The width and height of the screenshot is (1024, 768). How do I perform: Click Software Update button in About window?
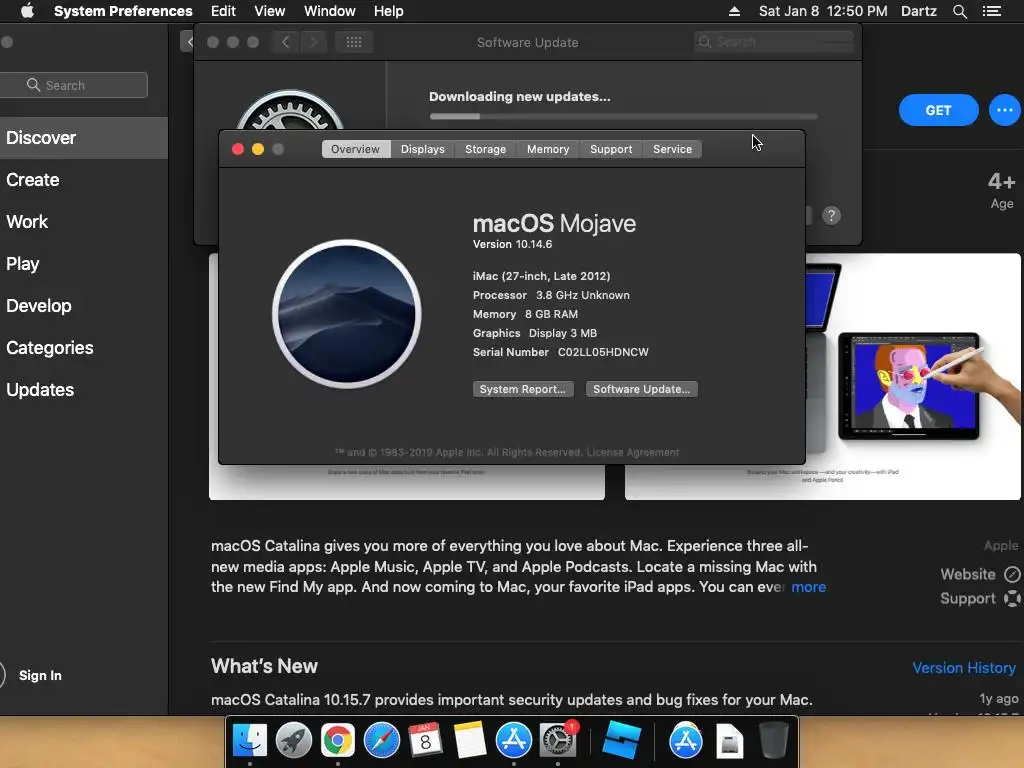(x=641, y=389)
